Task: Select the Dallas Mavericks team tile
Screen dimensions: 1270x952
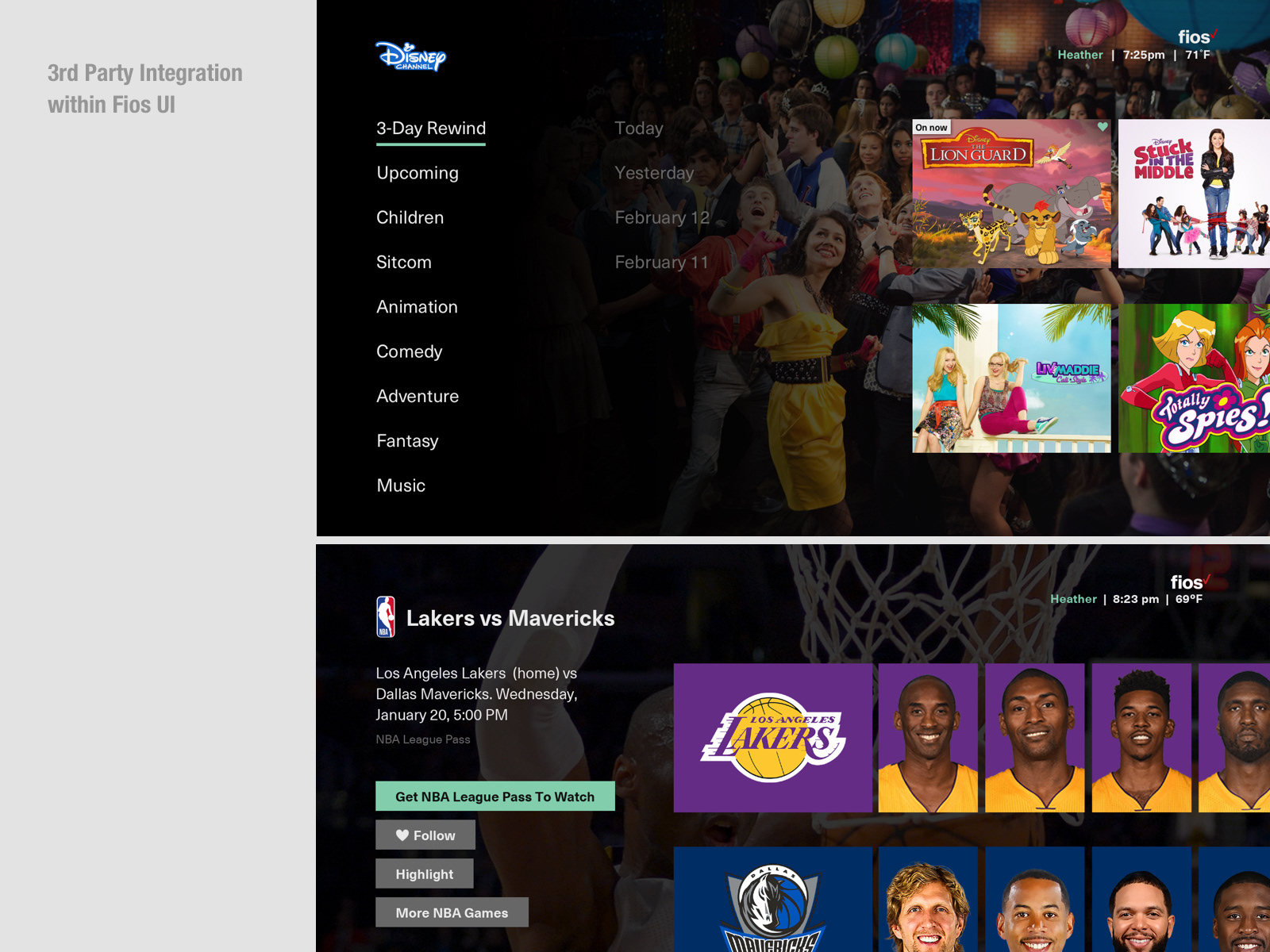Action: click(x=773, y=899)
